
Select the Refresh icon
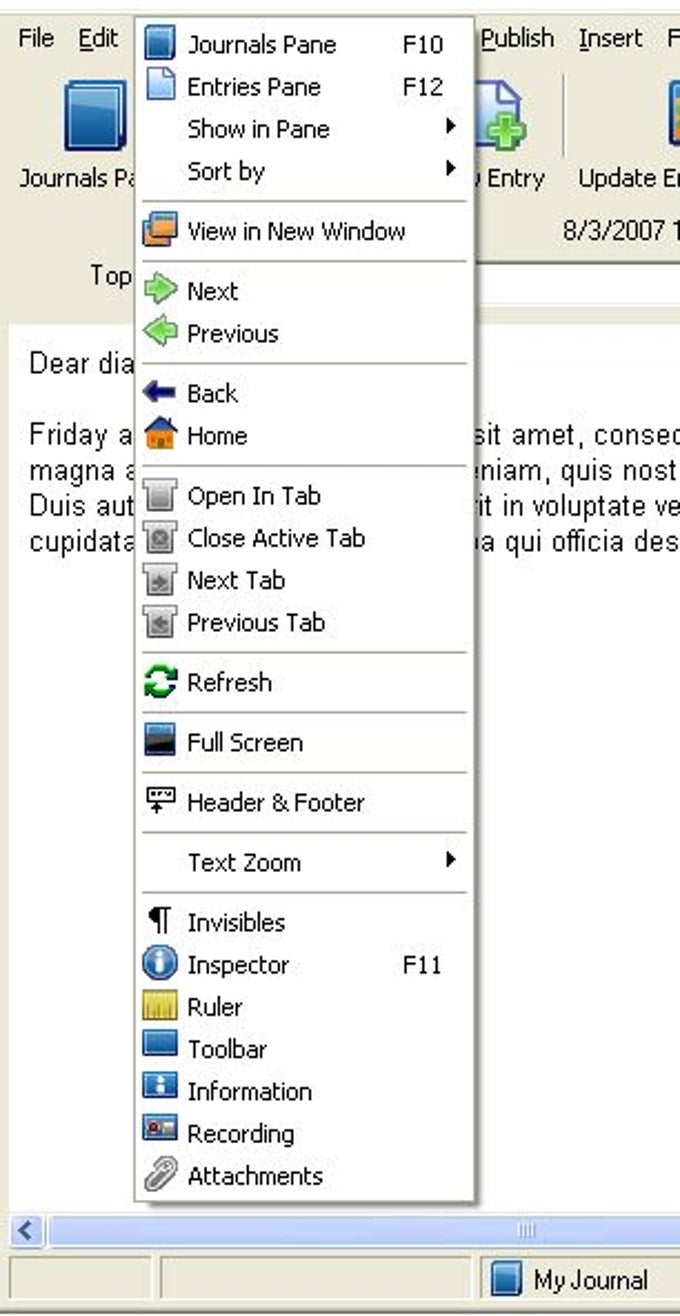(162, 682)
